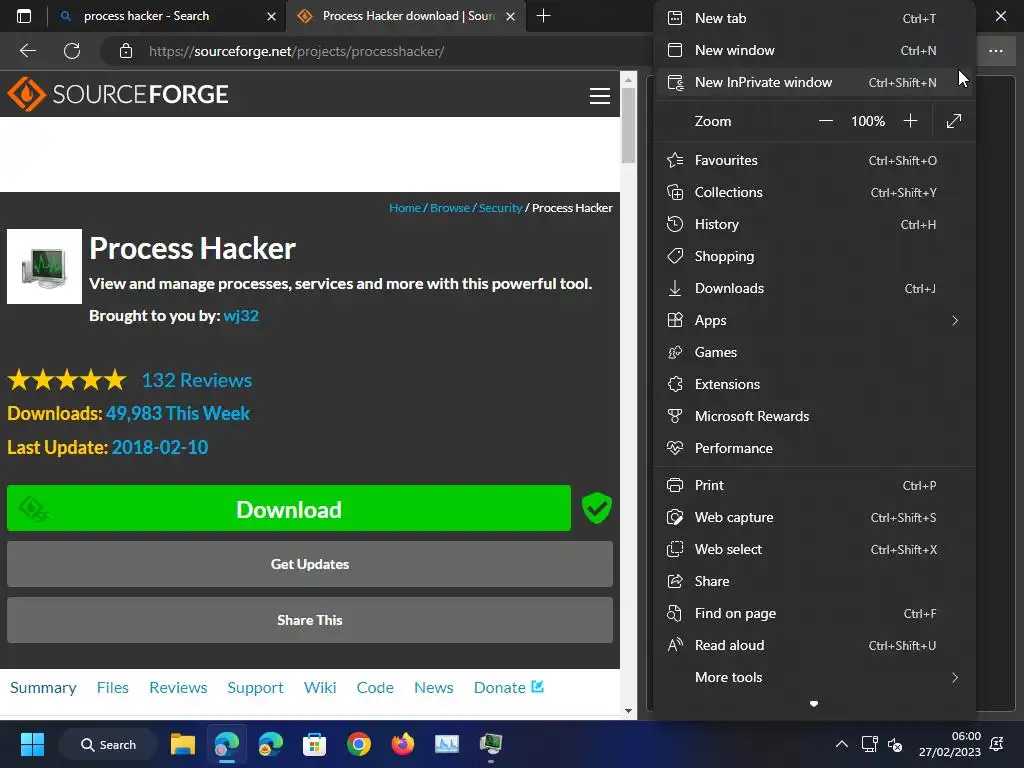Launch Firefox from taskbar

tap(402, 744)
